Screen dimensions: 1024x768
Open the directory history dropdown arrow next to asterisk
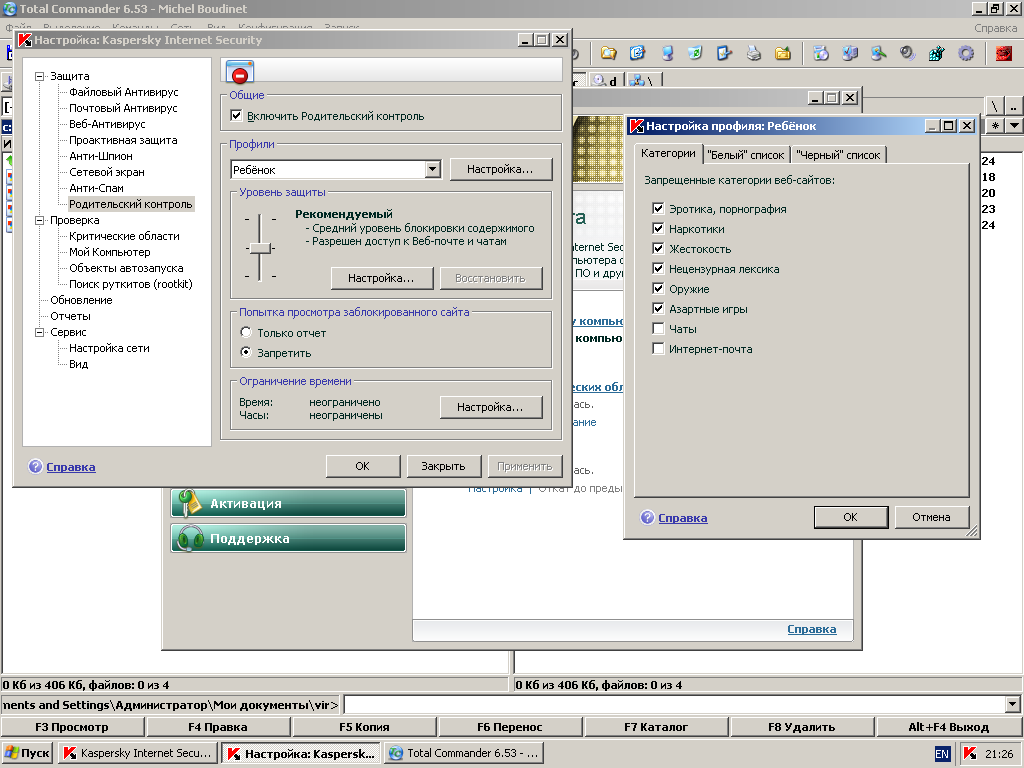[1014, 125]
